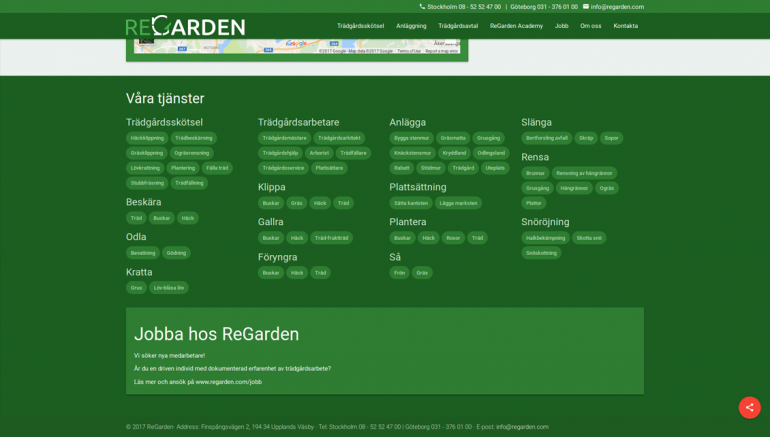Click the Trädfällning tag
The height and width of the screenshot is (437, 770).
[189, 183]
